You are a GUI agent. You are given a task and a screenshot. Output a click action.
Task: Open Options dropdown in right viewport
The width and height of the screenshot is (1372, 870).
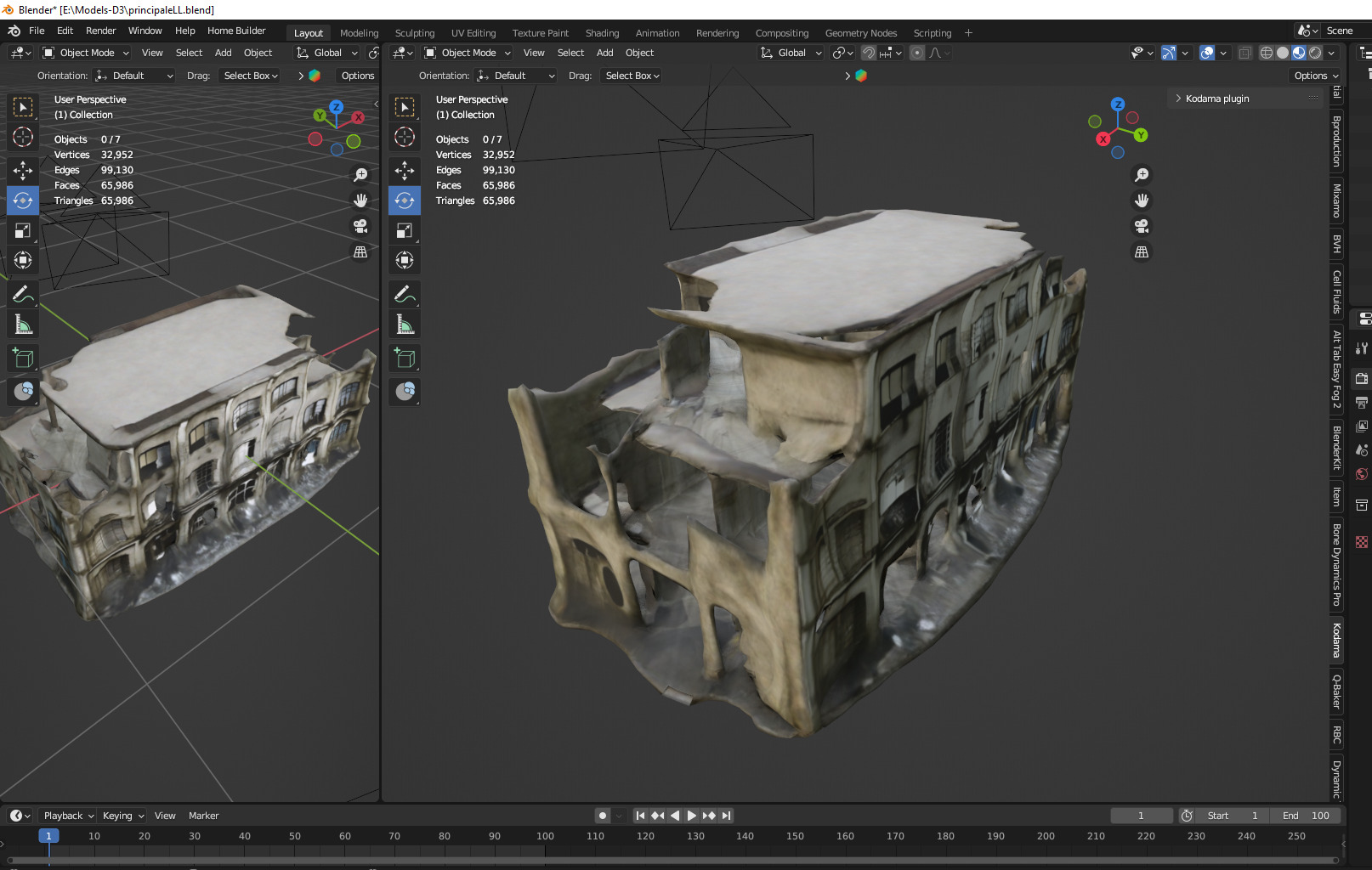[1315, 76]
